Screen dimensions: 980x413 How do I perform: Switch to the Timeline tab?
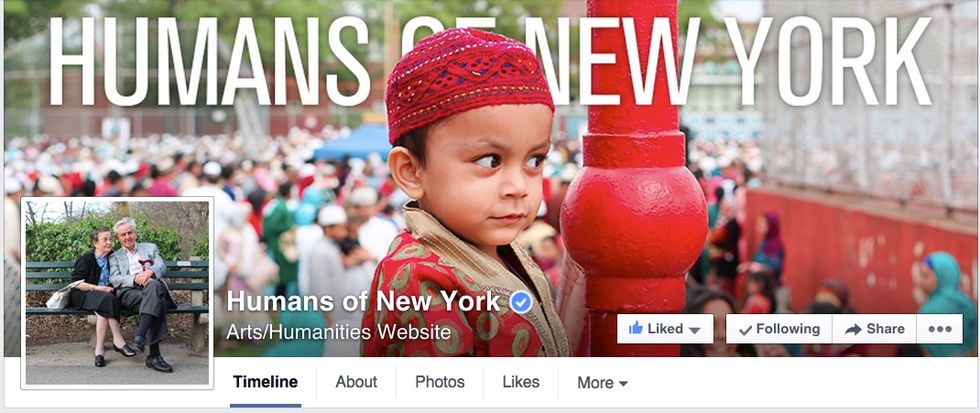click(265, 382)
